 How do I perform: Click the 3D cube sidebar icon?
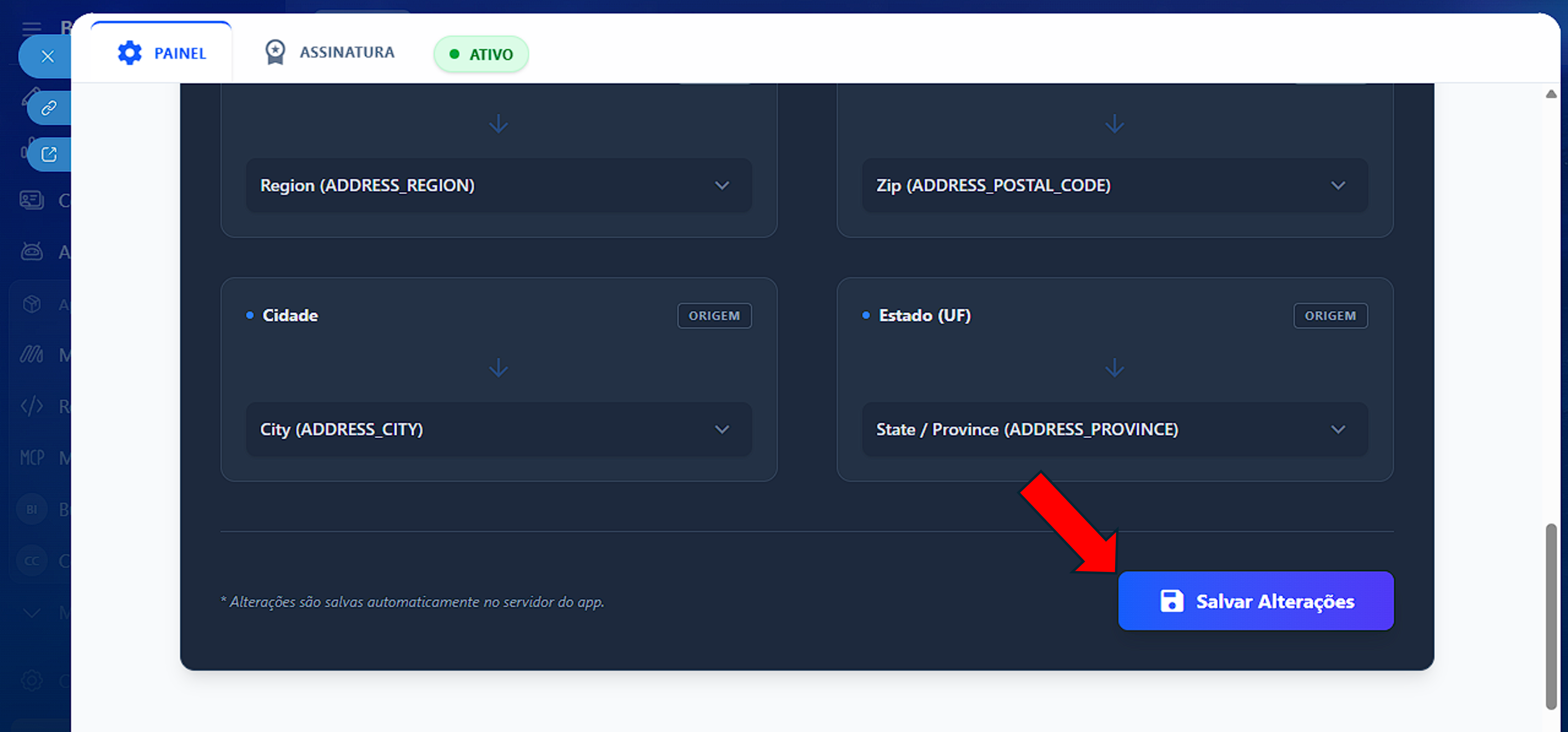point(32,303)
